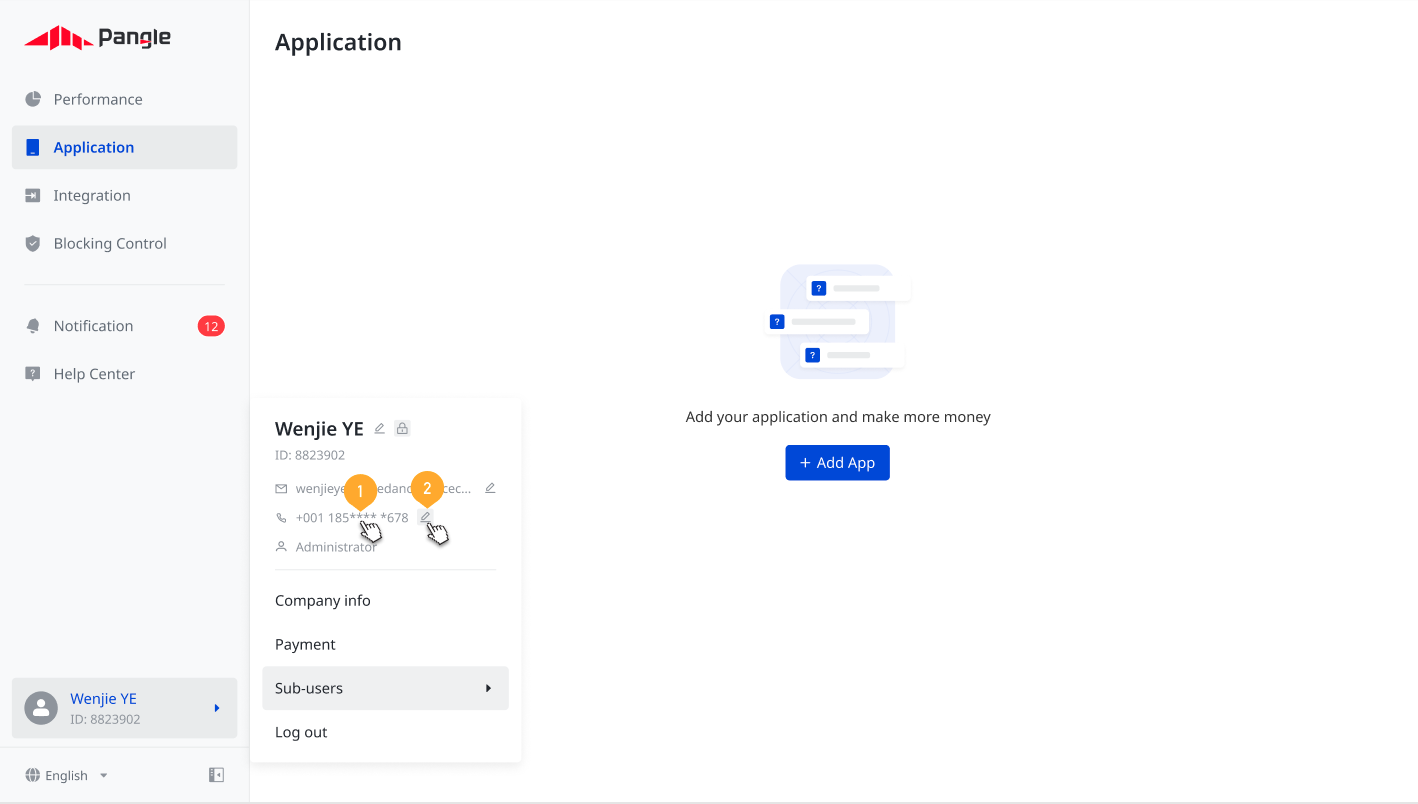The image size is (1418, 804).
Task: Open Notification center
Action: (x=124, y=326)
